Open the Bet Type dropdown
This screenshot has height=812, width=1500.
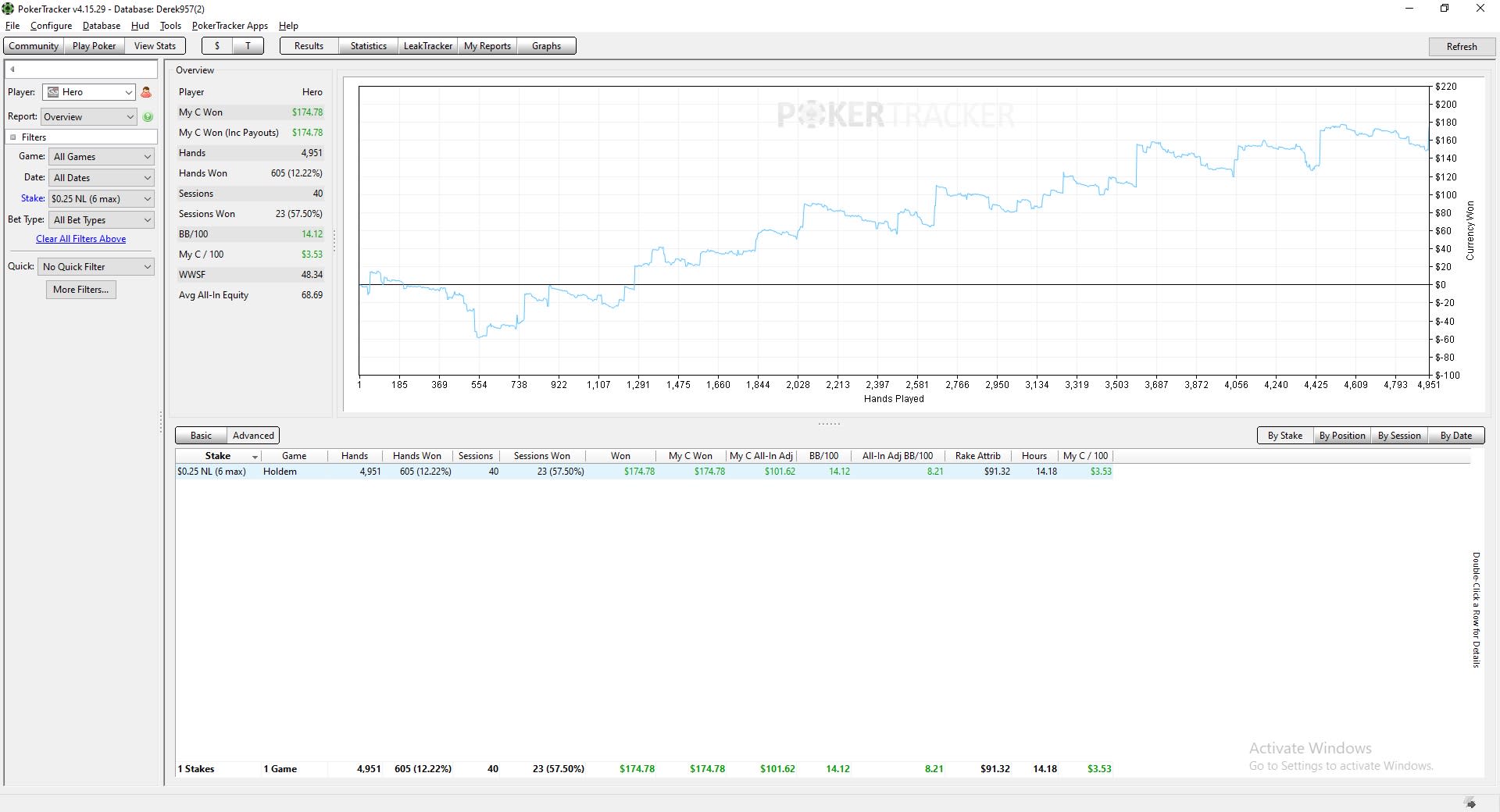(x=102, y=220)
